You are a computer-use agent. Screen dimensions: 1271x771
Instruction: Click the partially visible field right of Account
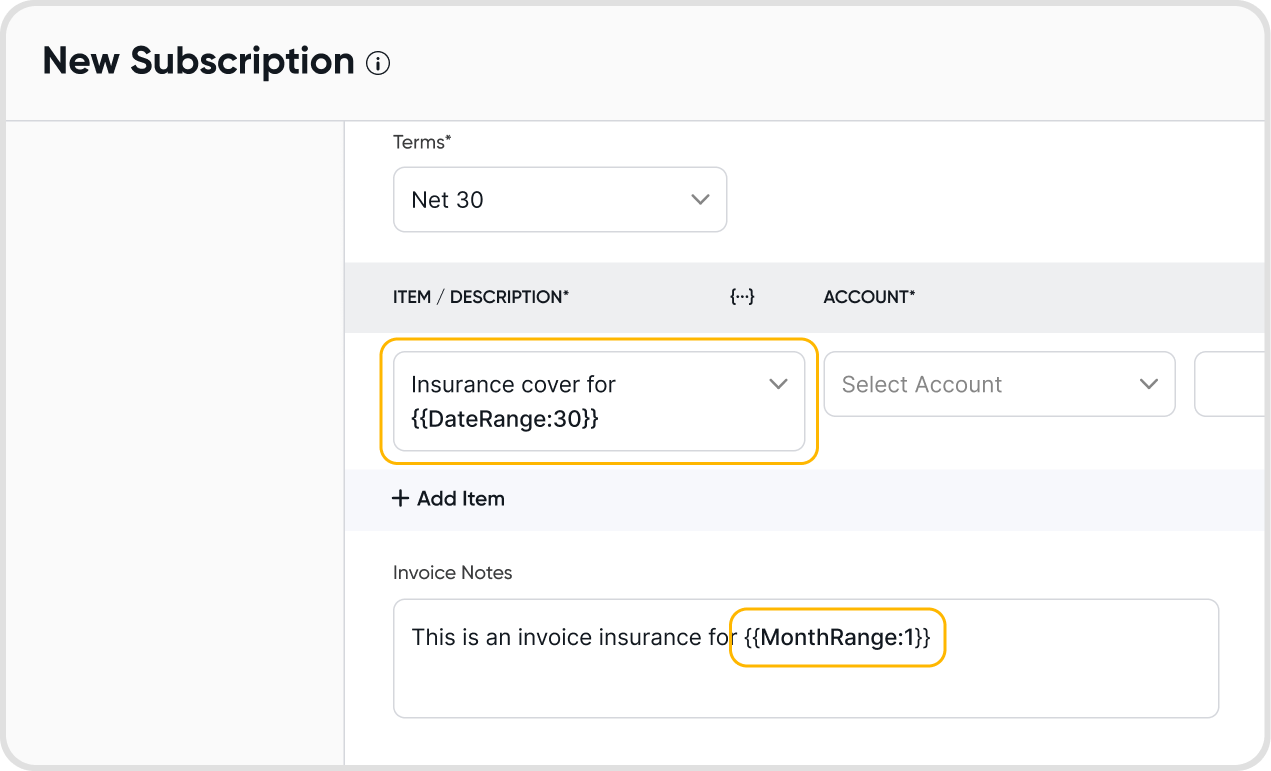tap(1230, 385)
